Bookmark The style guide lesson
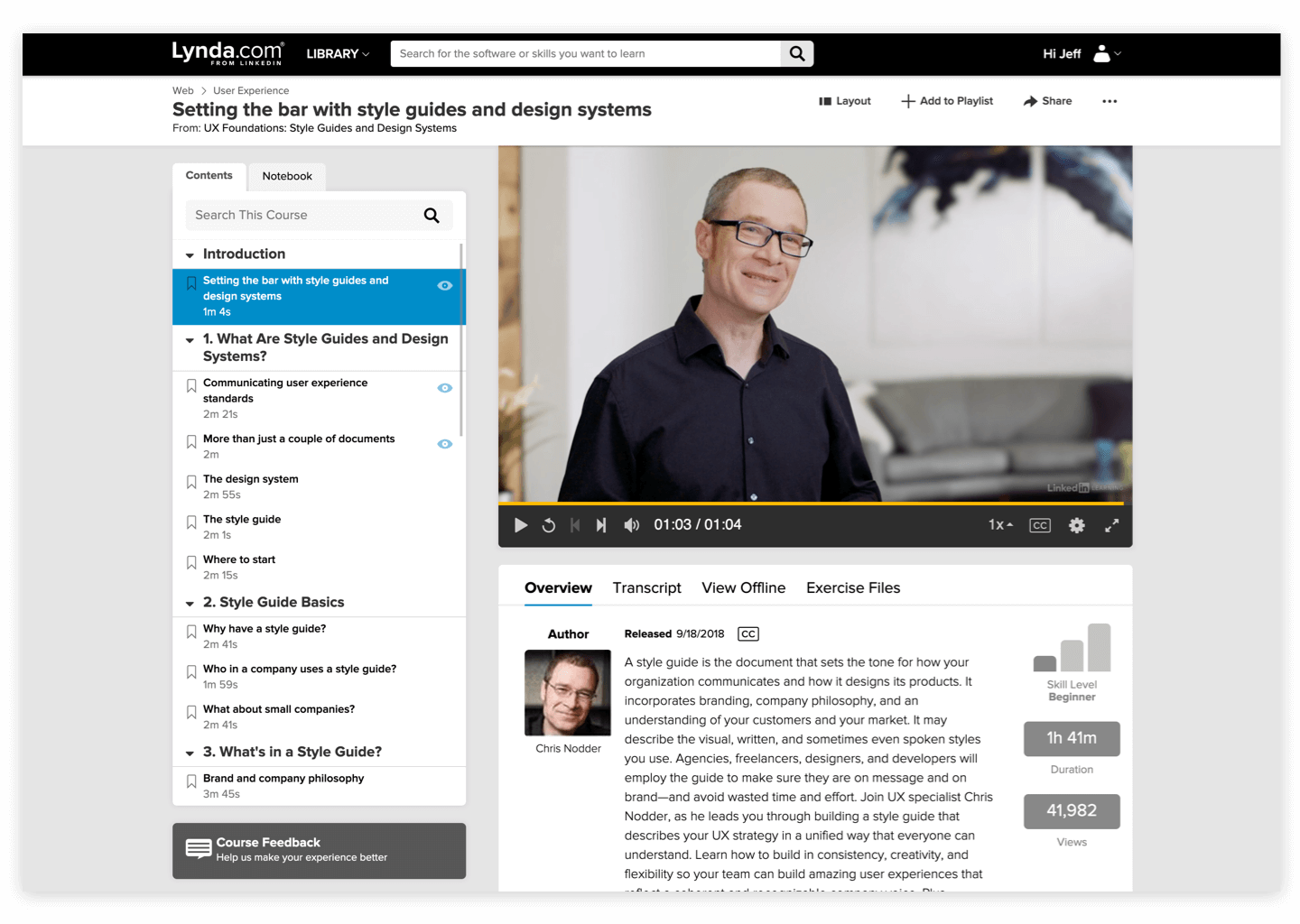This screenshot has height=924, width=1300. [x=191, y=522]
